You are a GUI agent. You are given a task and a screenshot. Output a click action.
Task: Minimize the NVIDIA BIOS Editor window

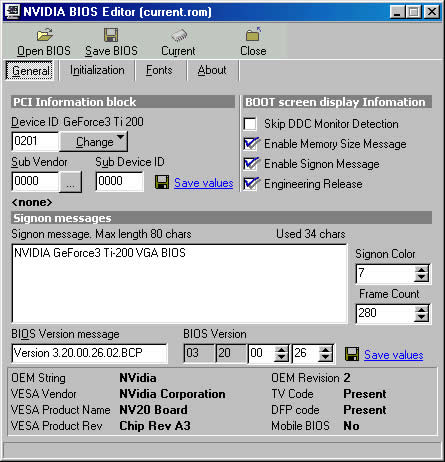(397, 12)
